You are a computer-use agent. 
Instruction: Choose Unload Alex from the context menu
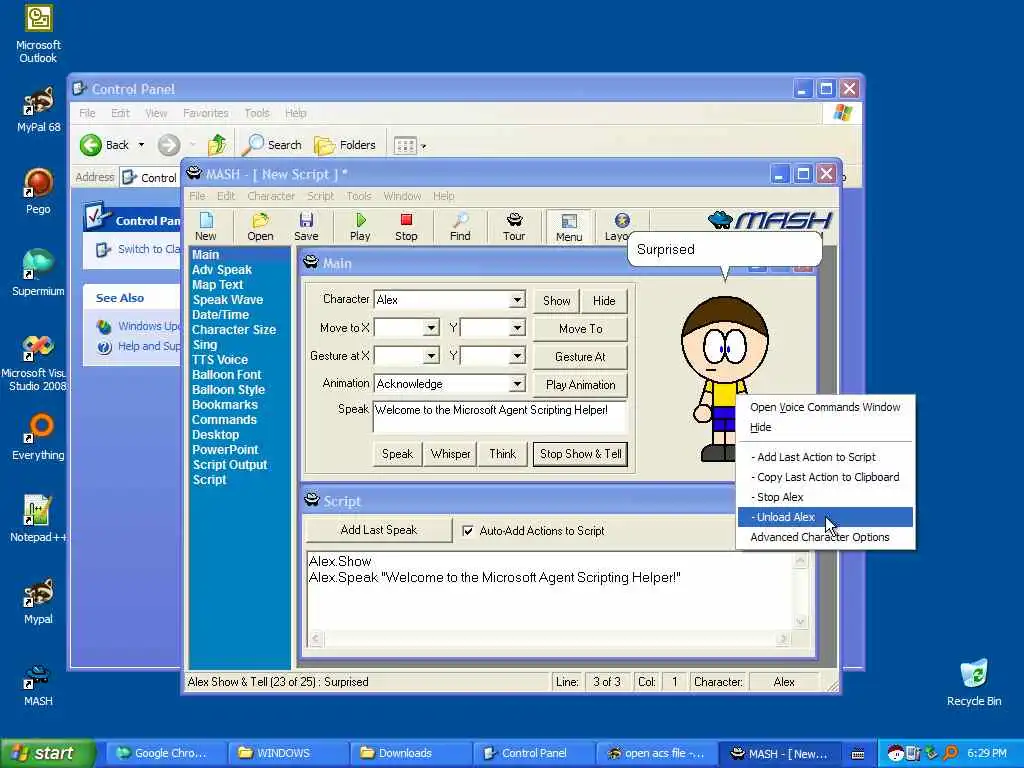pos(825,517)
